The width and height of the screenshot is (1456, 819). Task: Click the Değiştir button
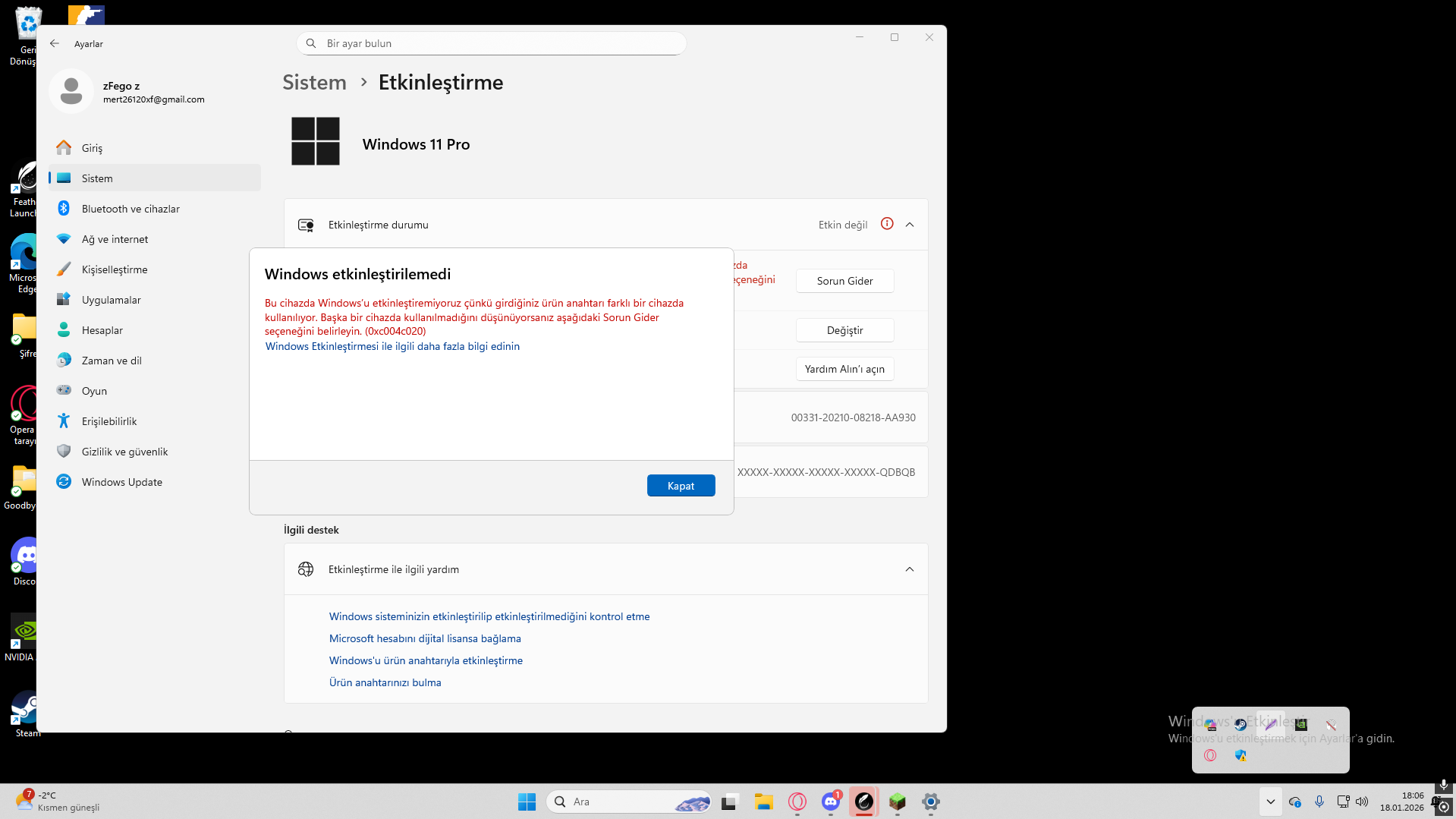[844, 330]
